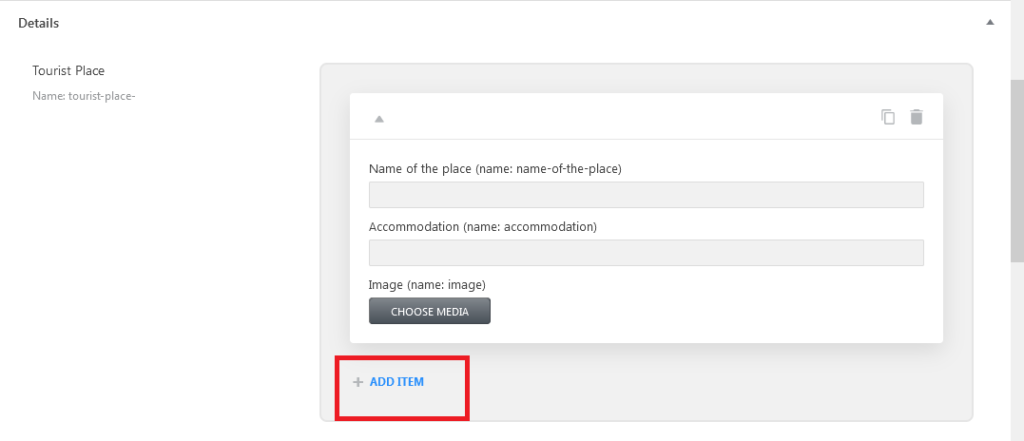Click blank area of the white item card
This screenshot has width=1024, height=441.
(718, 307)
